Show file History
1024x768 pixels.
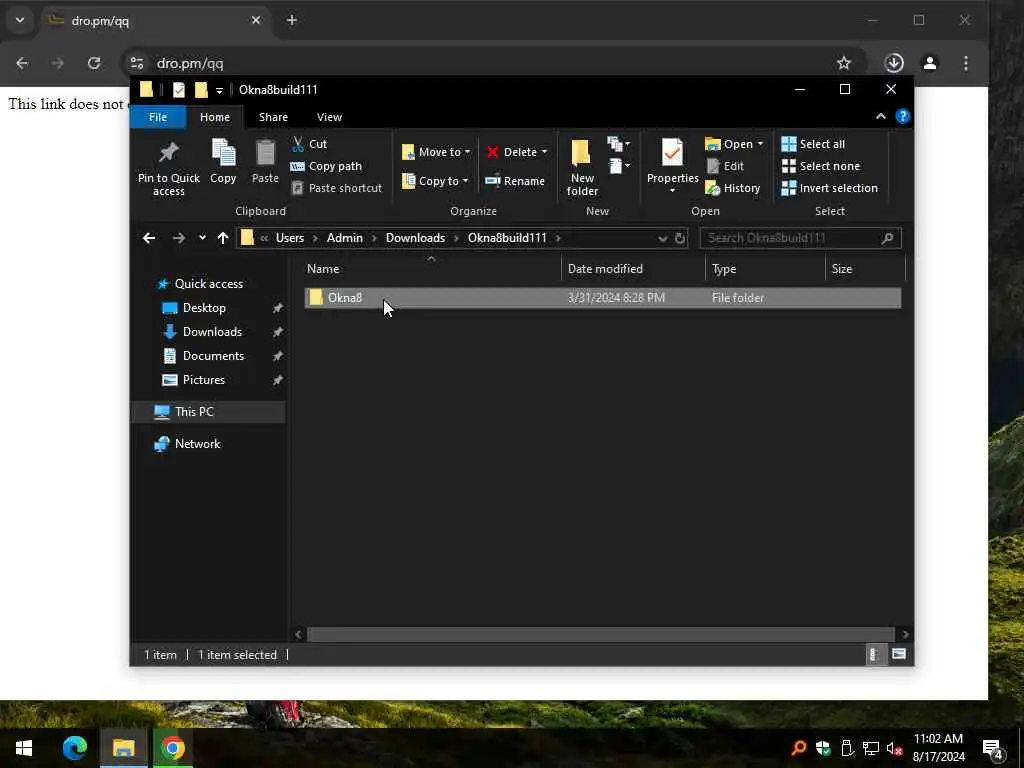click(733, 188)
